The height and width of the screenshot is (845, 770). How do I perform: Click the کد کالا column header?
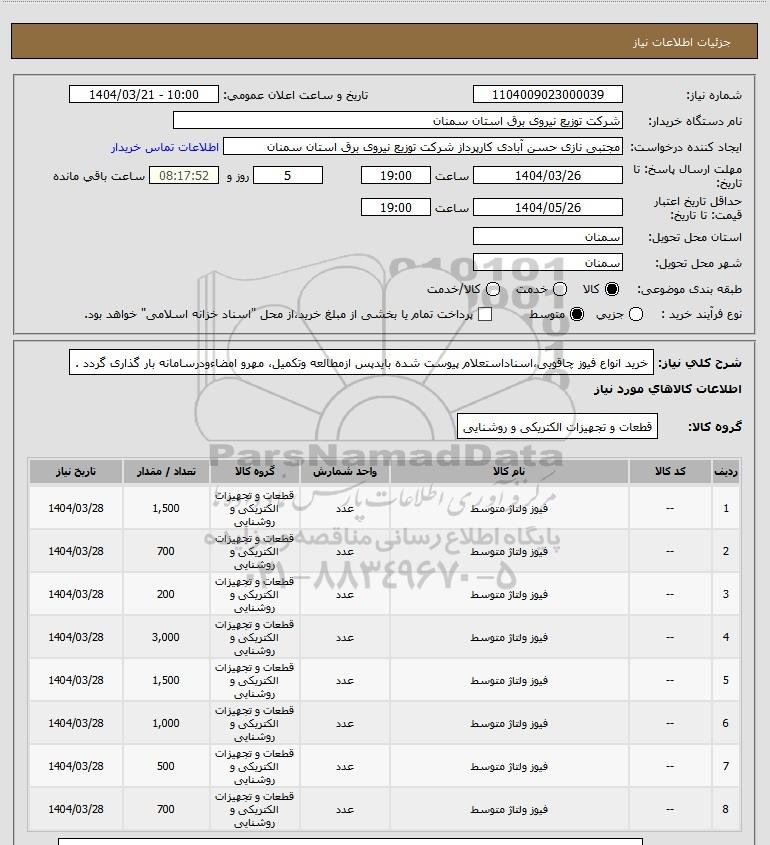[670, 472]
